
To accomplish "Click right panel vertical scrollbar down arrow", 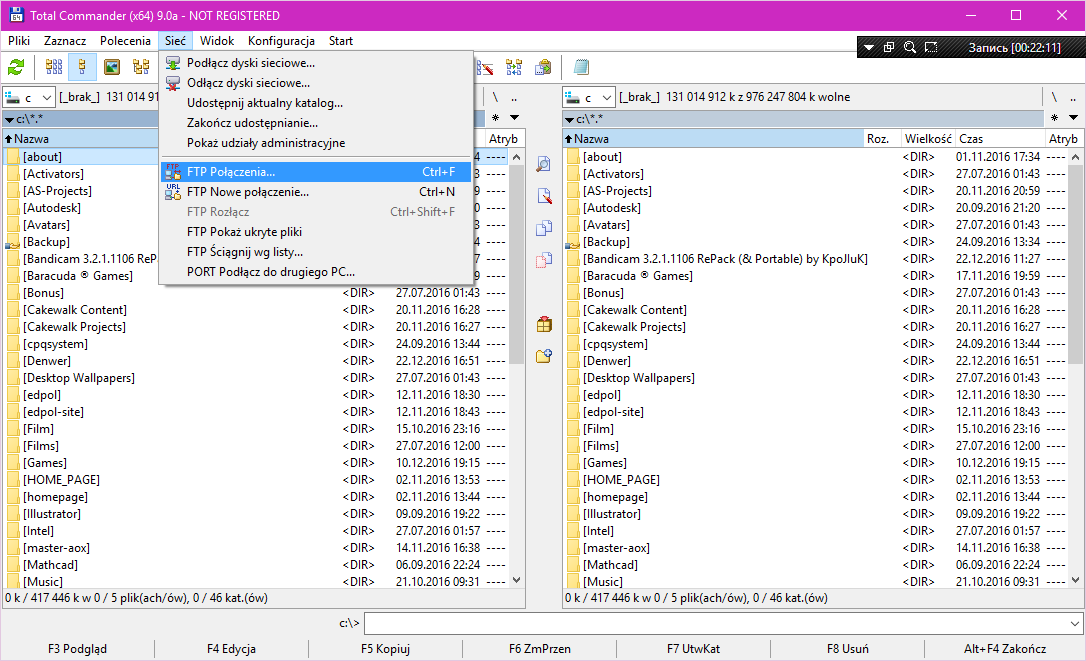I will [1075, 580].
